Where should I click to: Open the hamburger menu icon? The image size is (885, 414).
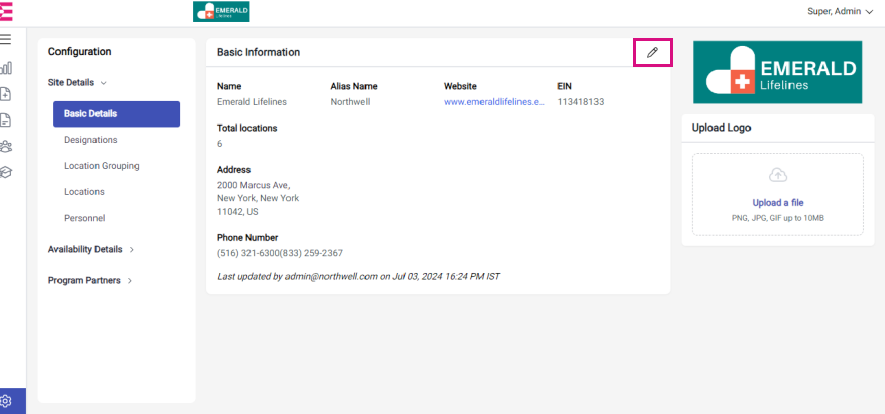coord(6,39)
